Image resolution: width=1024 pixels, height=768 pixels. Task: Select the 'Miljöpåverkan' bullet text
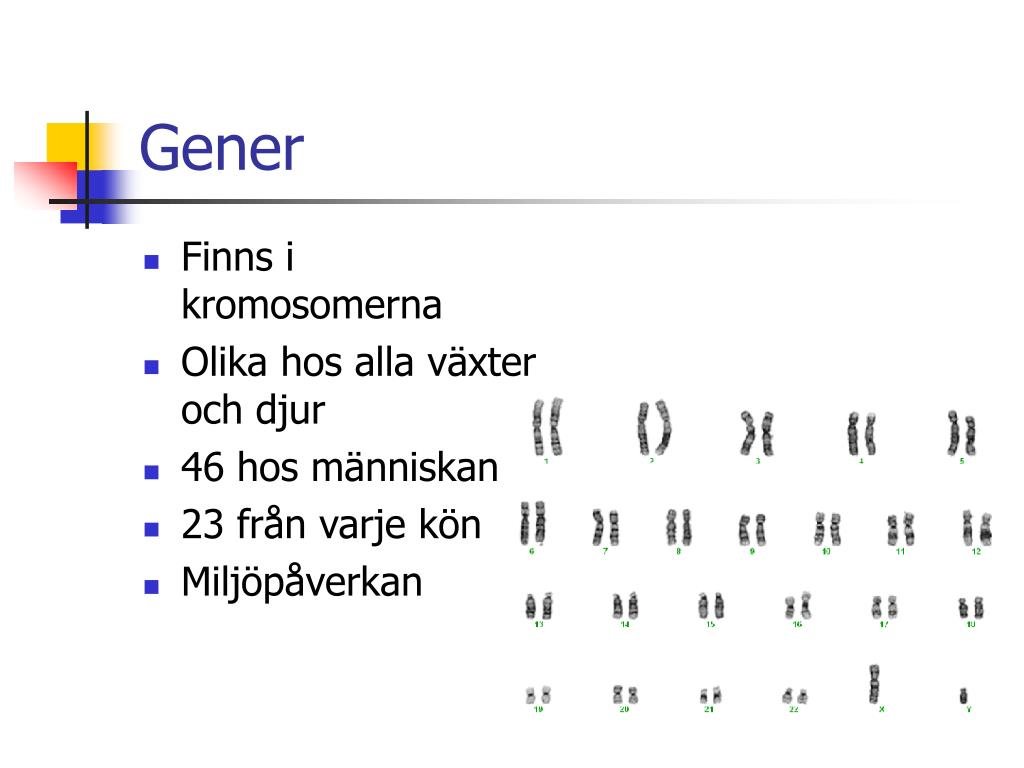coord(302,582)
